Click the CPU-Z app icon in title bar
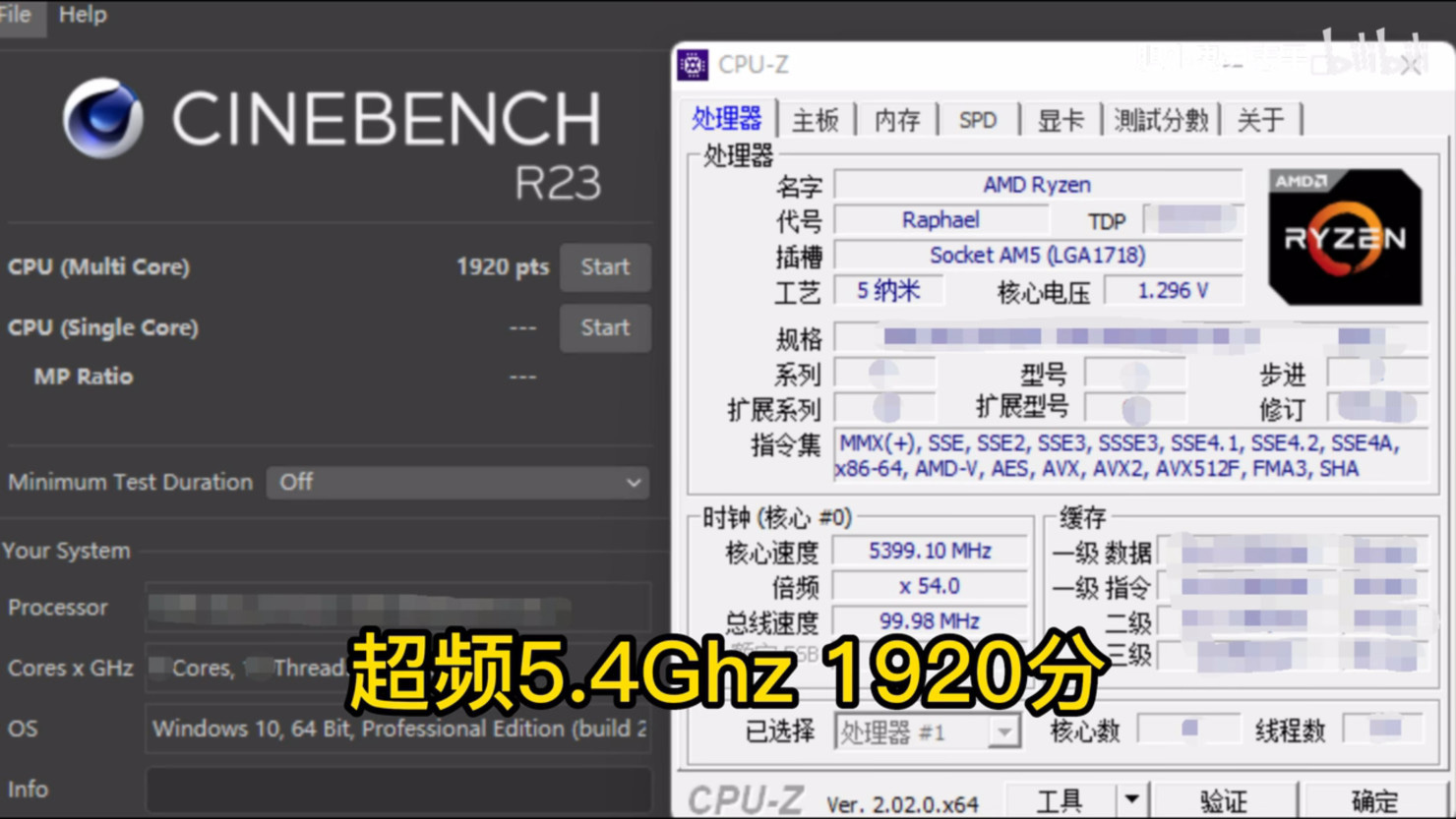The image size is (1456, 819). [x=693, y=65]
